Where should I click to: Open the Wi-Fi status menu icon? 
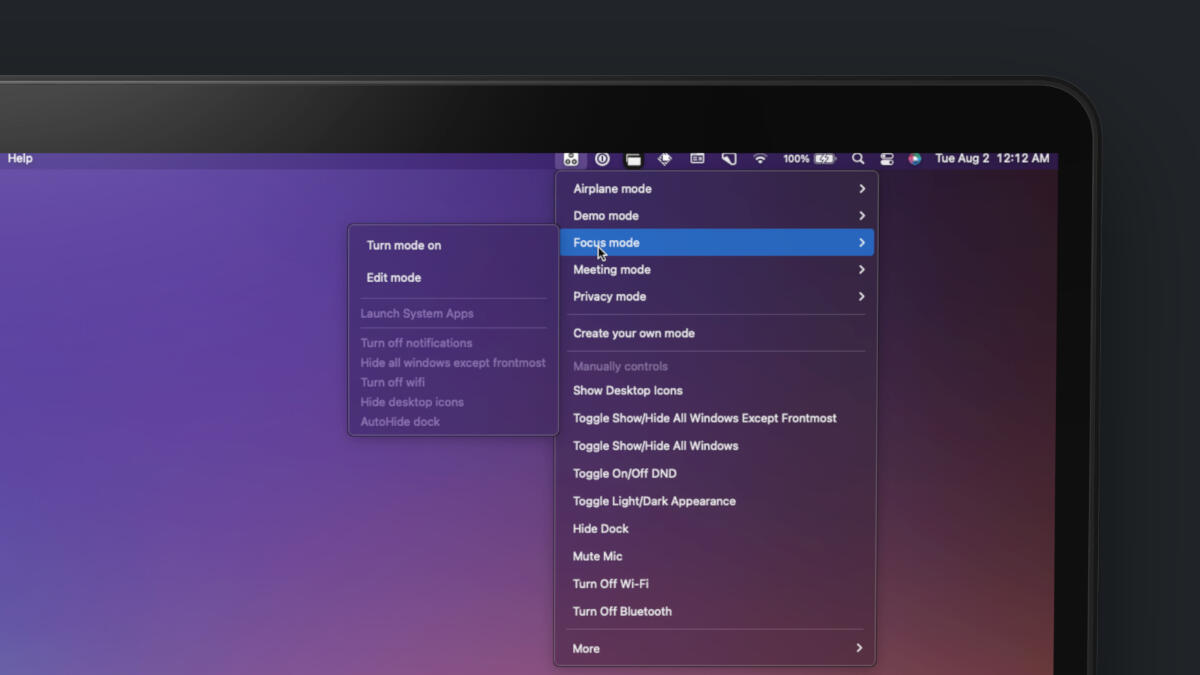(x=760, y=159)
